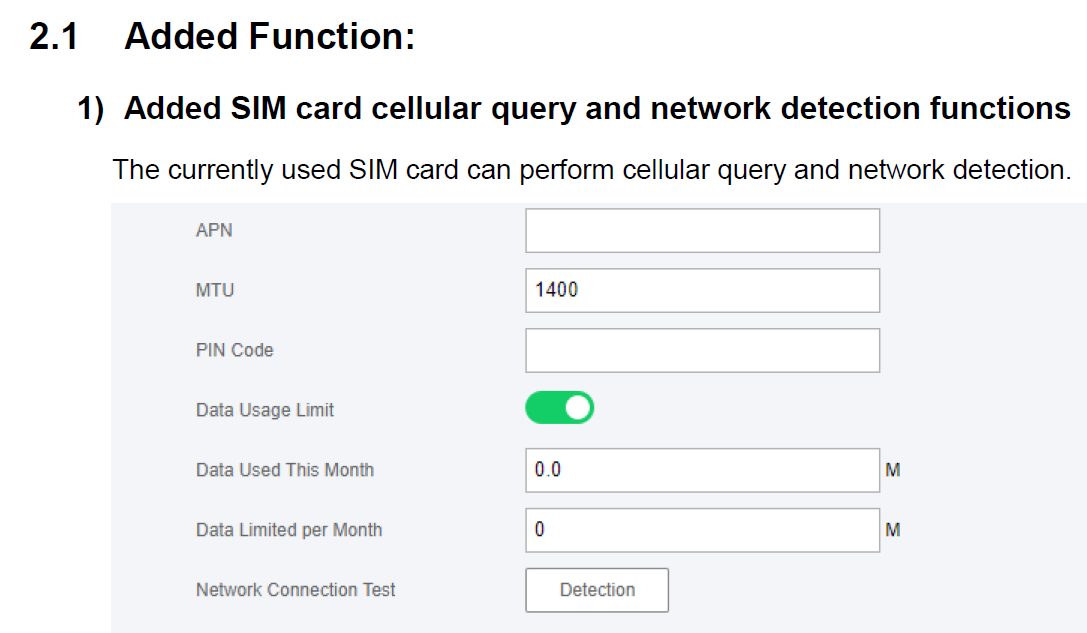Image resolution: width=1087 pixels, height=633 pixels.
Task: Click the 2.1 section number
Action: click(x=54, y=38)
